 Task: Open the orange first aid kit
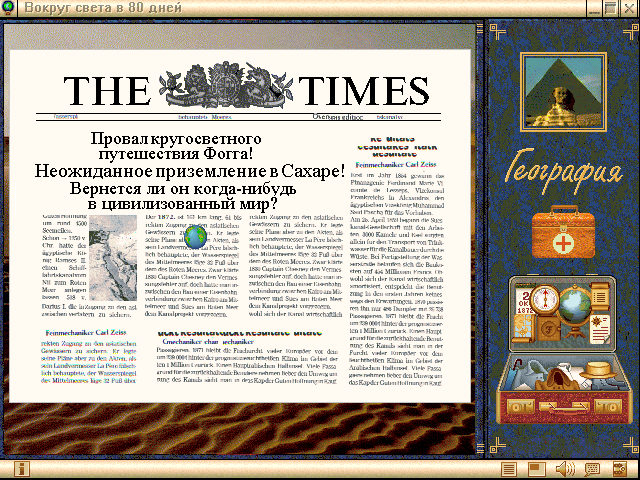[563, 232]
